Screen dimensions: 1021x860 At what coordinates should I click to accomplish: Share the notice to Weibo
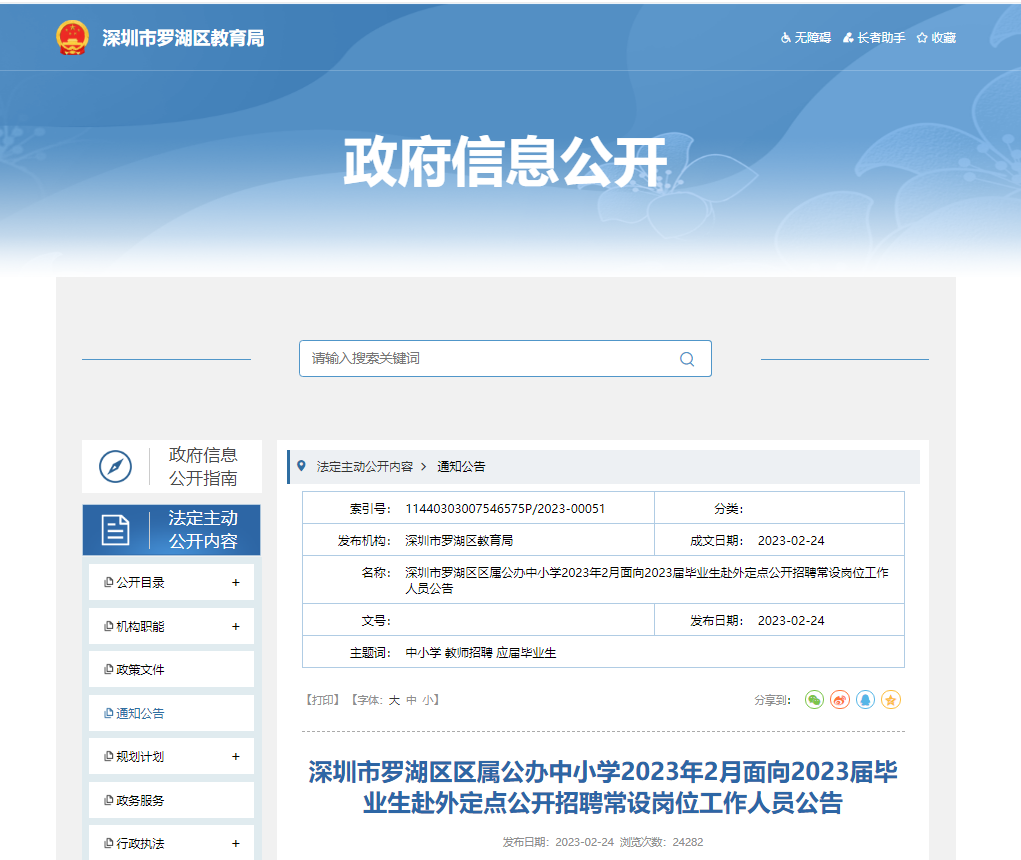(840, 700)
